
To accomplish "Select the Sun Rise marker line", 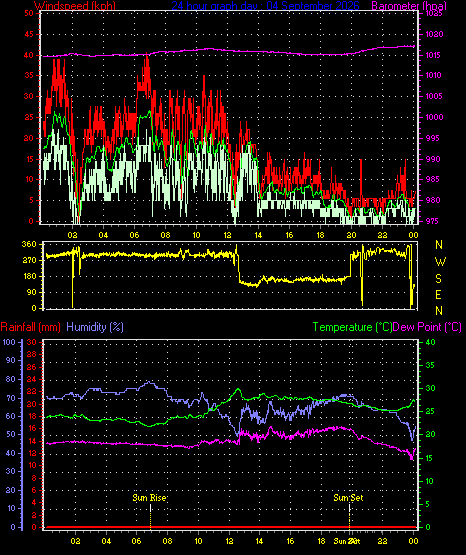I will click(151, 516).
